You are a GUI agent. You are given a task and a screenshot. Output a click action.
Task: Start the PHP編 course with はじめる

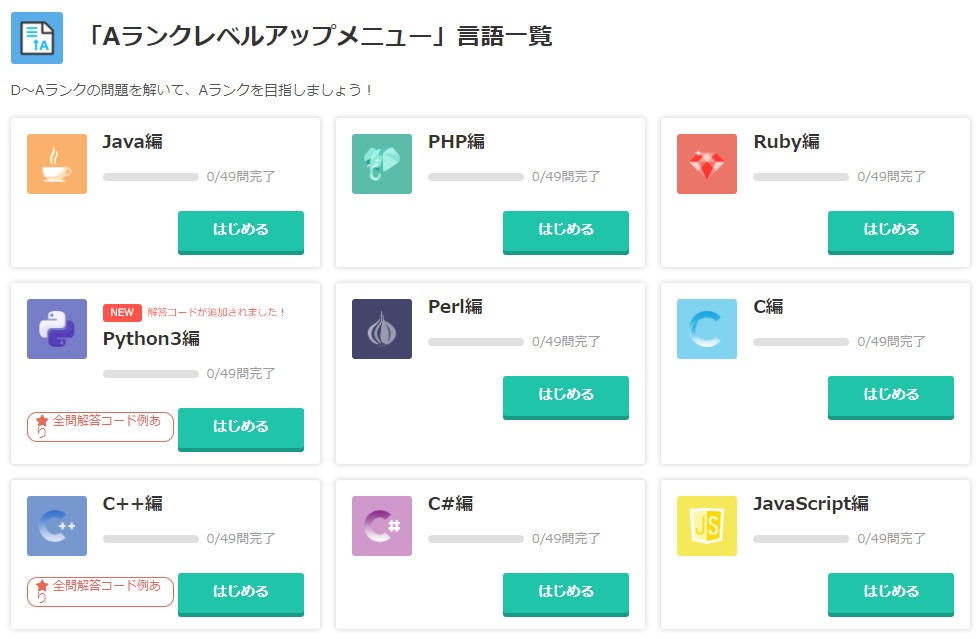point(566,232)
